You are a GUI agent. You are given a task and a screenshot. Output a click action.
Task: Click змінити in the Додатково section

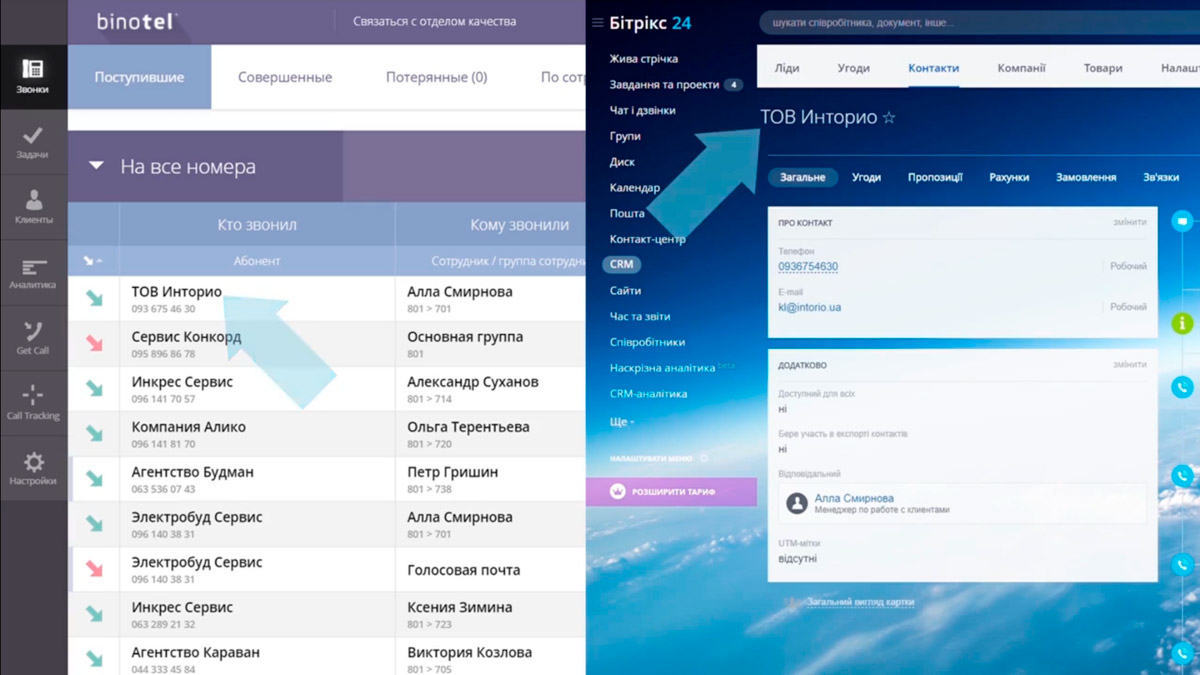click(x=1130, y=365)
